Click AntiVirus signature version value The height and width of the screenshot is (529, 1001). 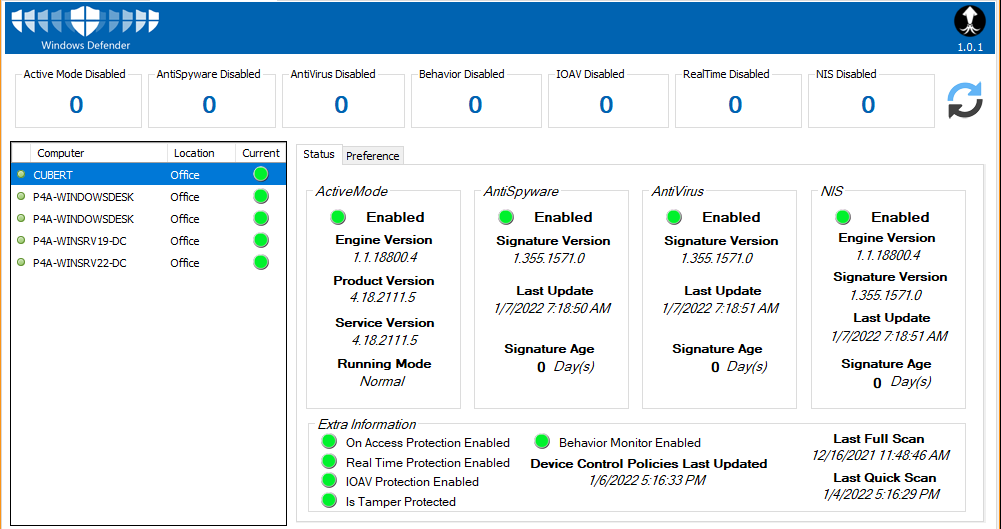point(717,258)
